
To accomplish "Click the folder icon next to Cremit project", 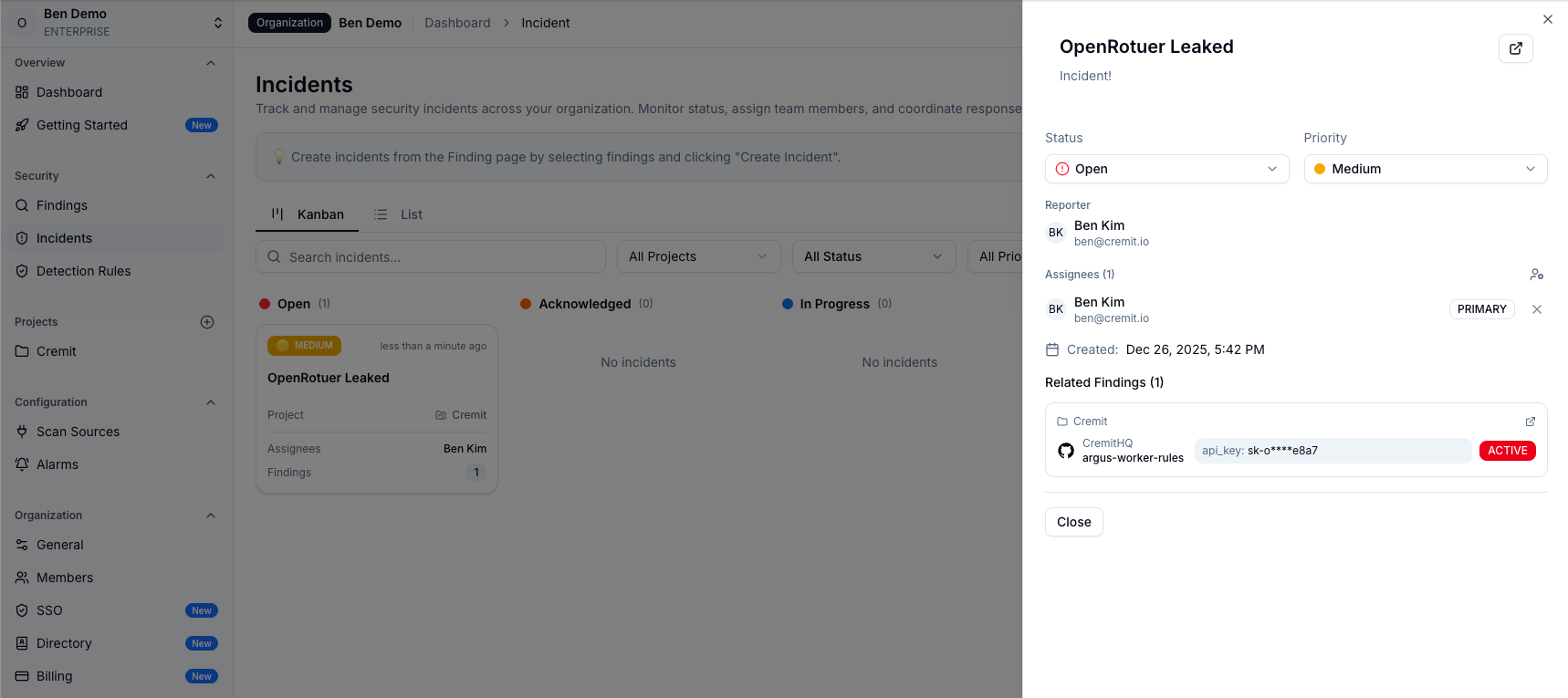I will point(22,351).
